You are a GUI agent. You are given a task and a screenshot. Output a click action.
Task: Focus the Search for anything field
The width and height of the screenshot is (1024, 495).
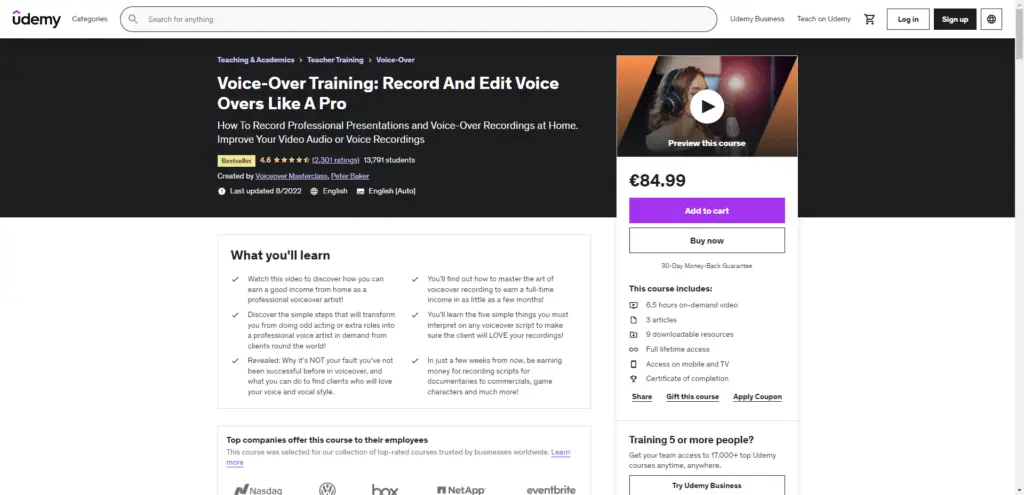(418, 19)
